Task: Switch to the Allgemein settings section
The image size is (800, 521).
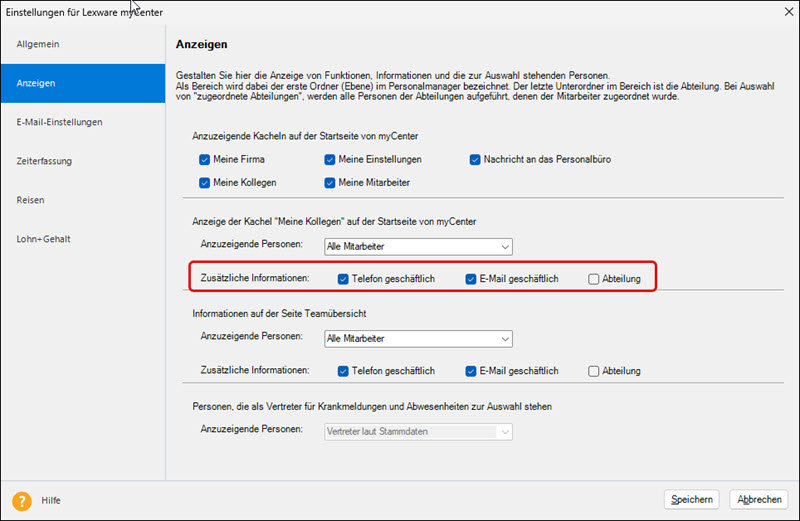Action: point(38,45)
